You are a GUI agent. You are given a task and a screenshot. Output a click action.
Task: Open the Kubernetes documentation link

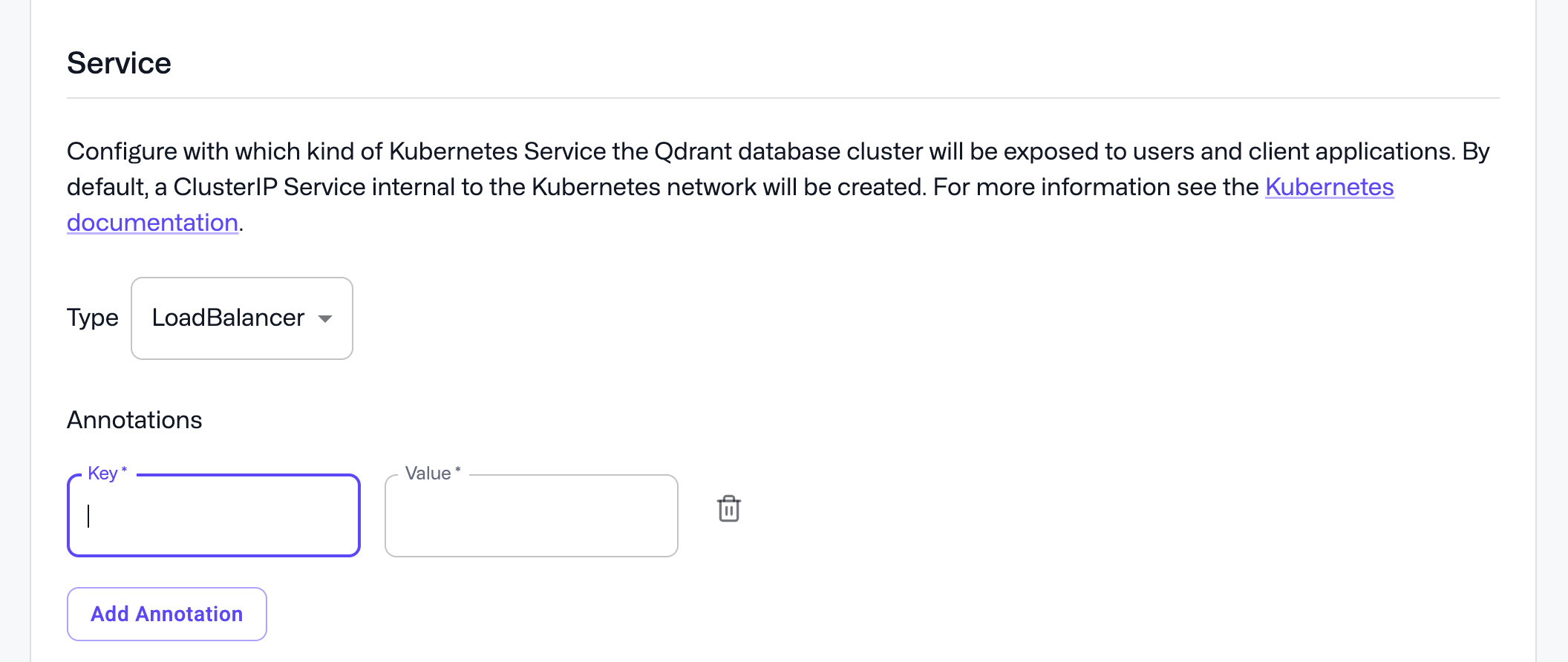pyautogui.click(x=1329, y=187)
